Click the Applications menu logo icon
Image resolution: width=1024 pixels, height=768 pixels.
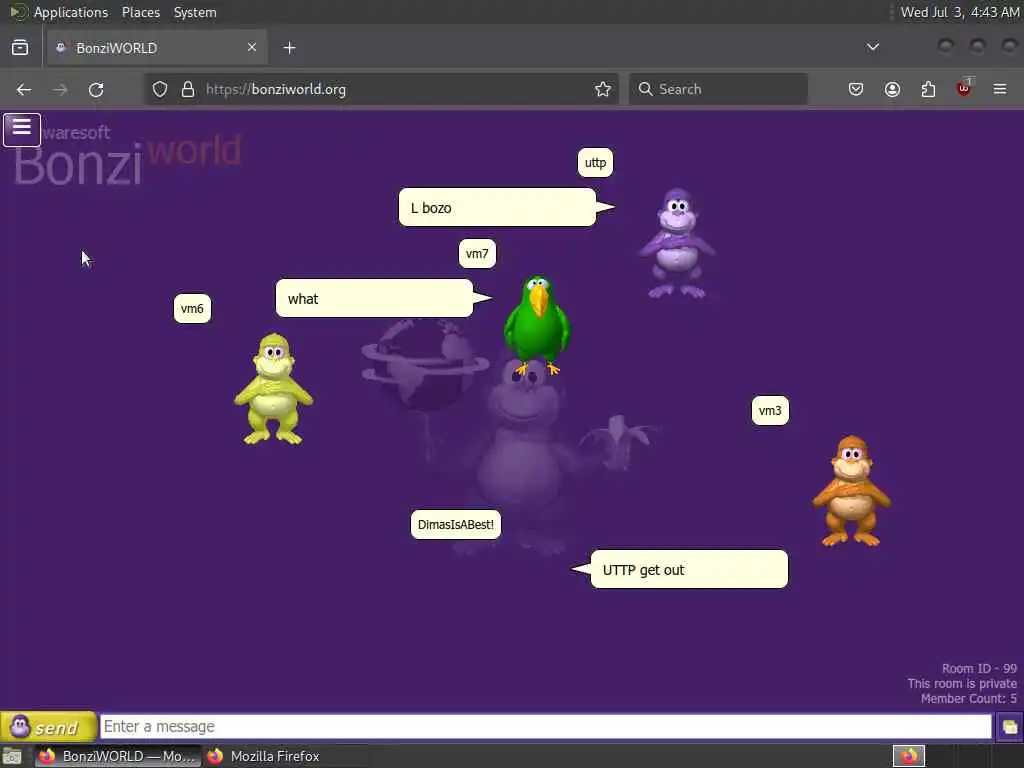[18, 12]
